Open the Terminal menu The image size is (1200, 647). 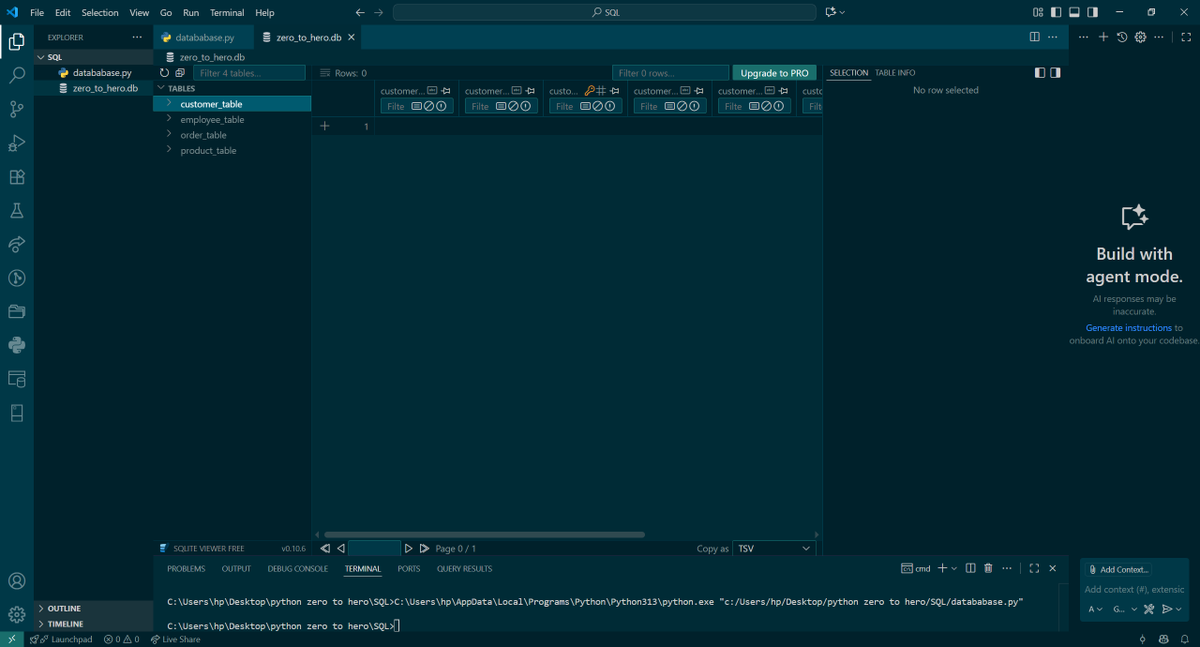pyautogui.click(x=227, y=12)
